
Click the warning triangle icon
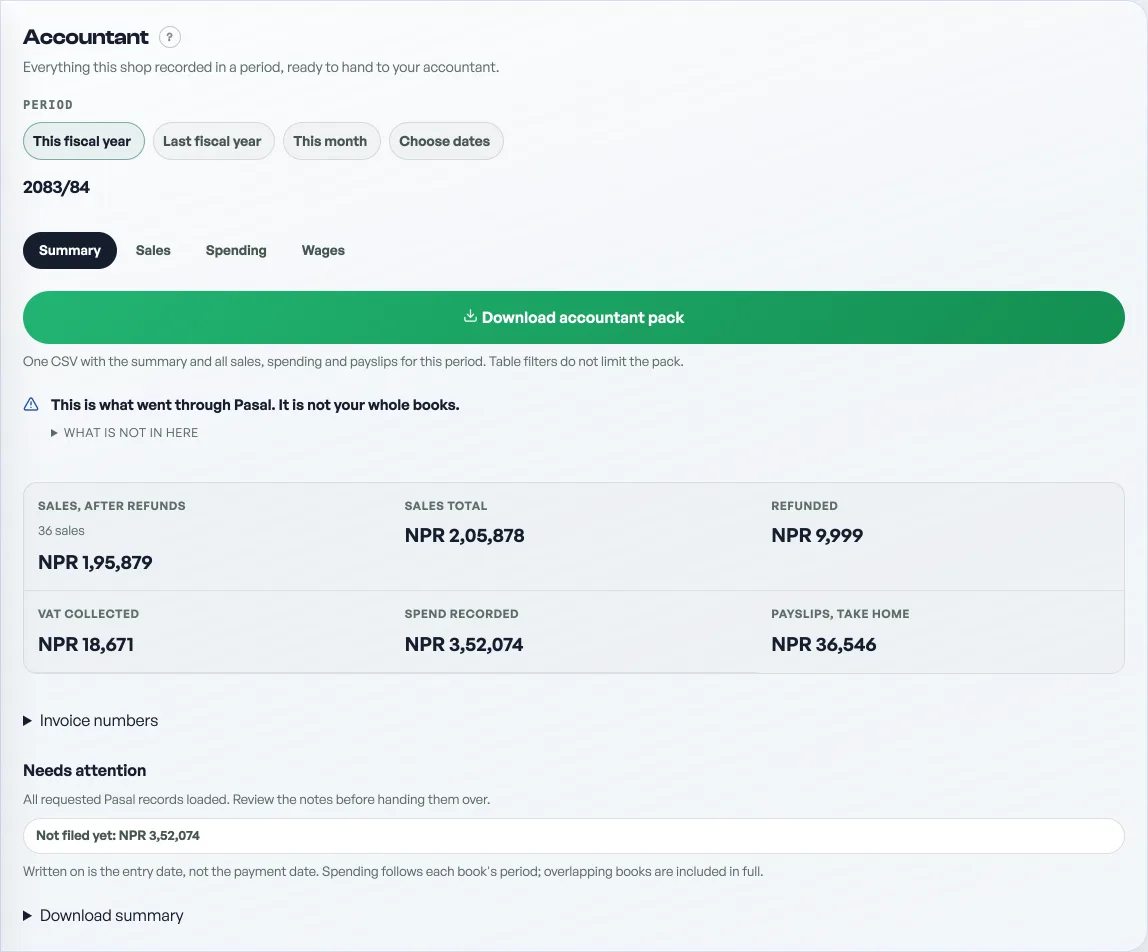click(31, 404)
